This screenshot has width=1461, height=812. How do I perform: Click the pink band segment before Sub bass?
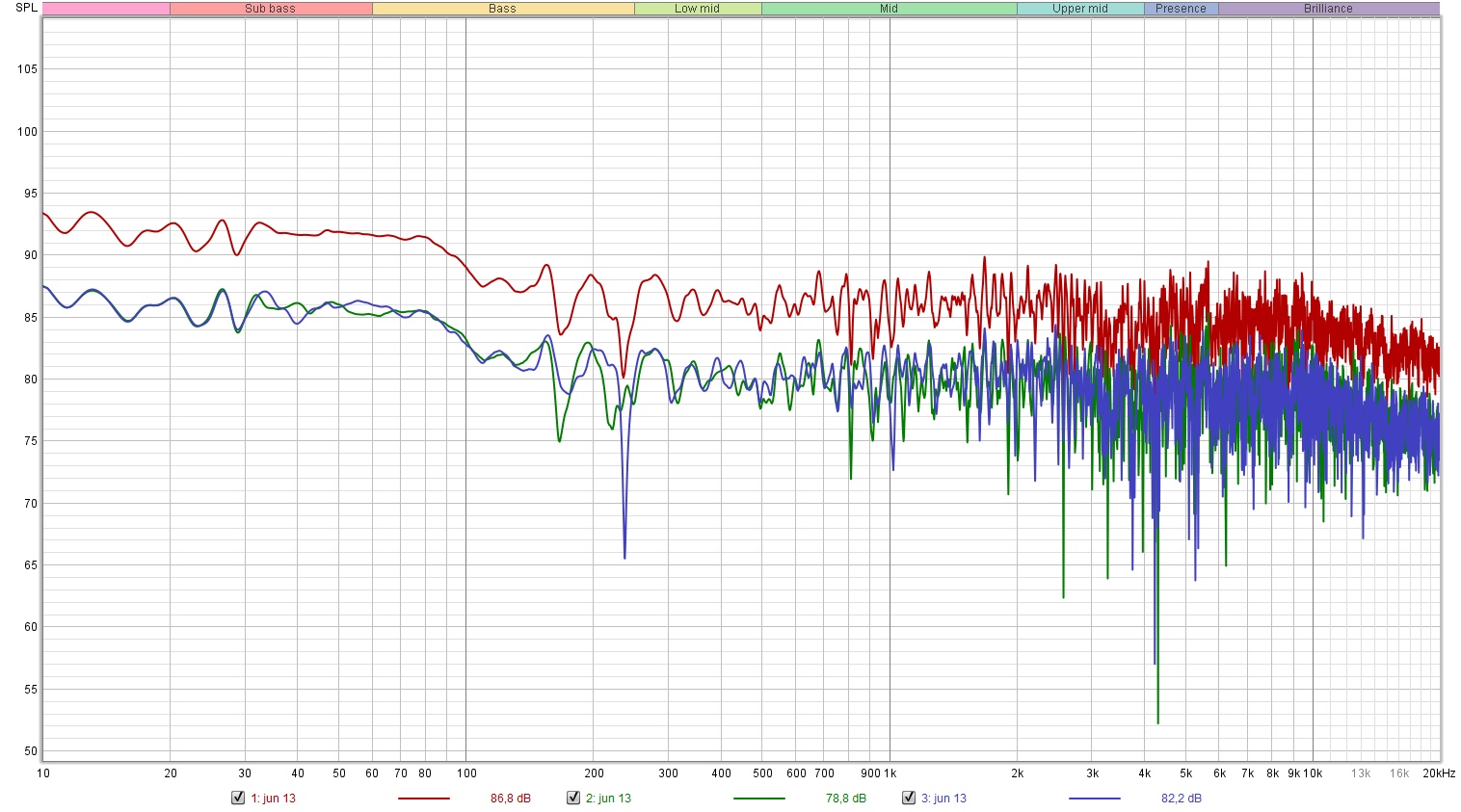106,9
